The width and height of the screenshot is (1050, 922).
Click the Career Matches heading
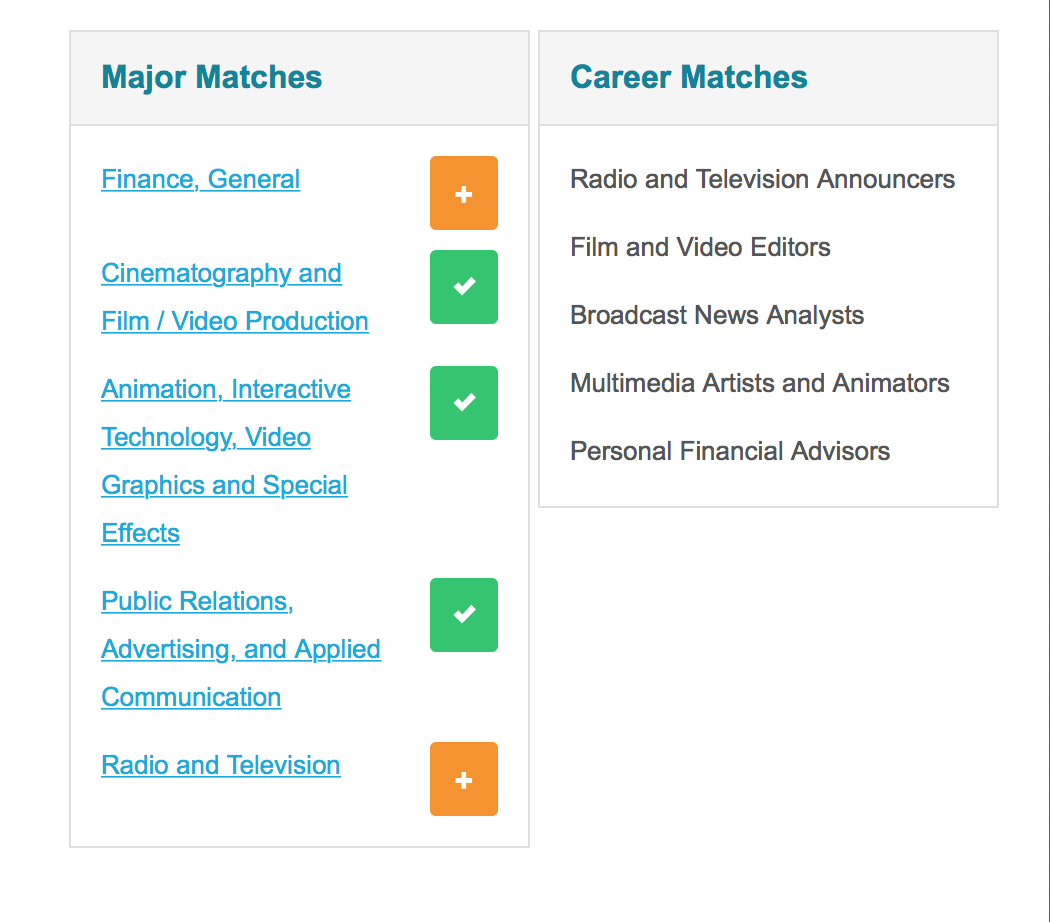688,77
